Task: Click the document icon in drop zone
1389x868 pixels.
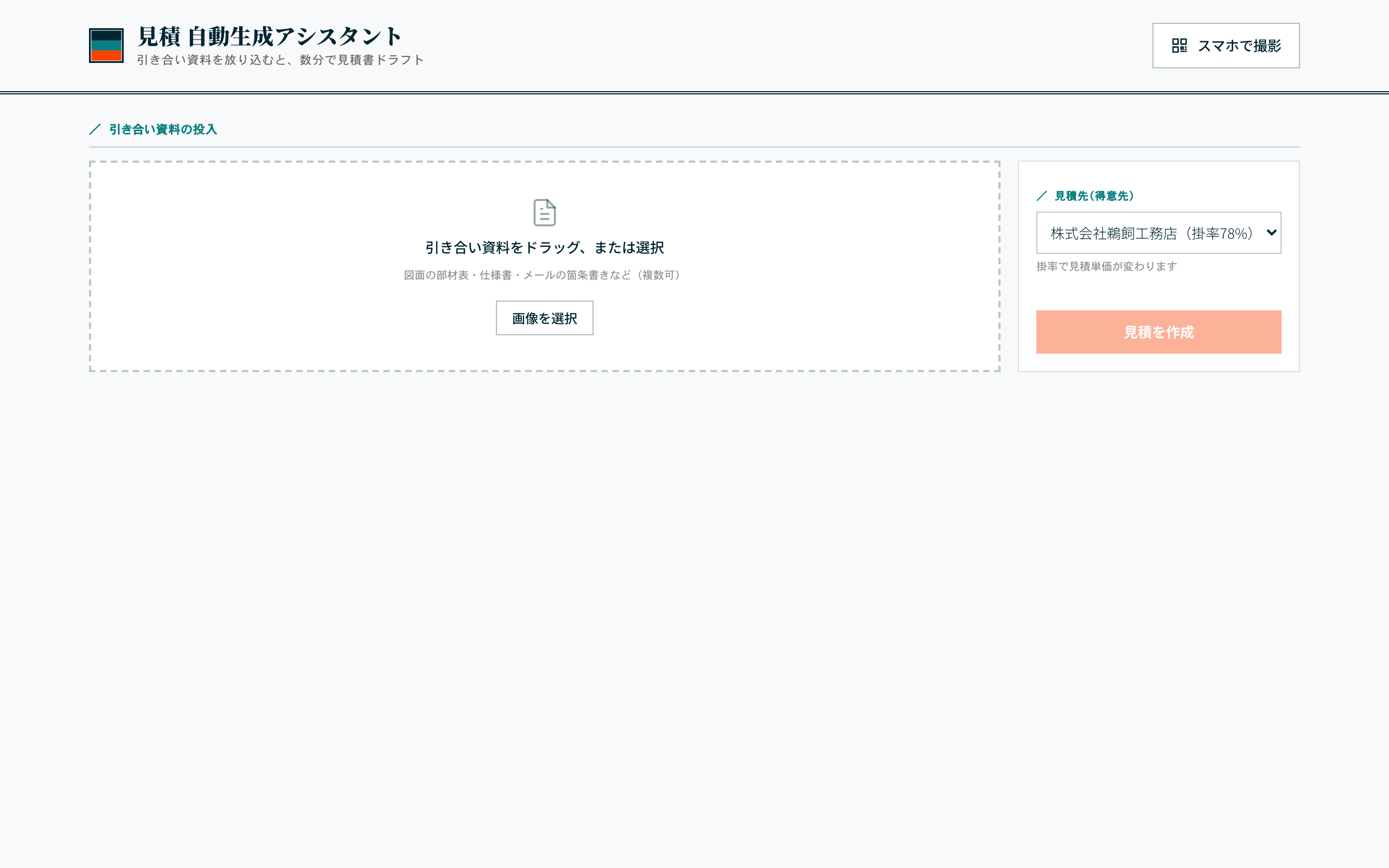Action: (x=544, y=213)
